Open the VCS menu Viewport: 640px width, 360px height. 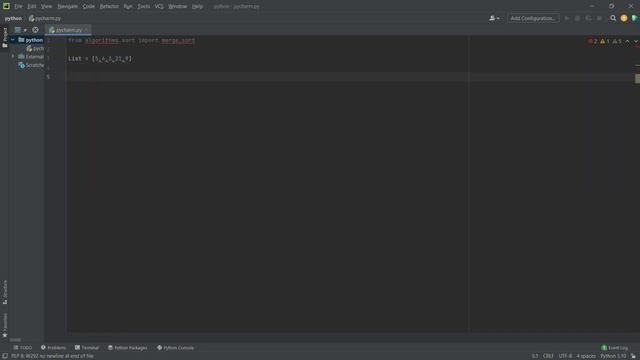(x=159, y=7)
